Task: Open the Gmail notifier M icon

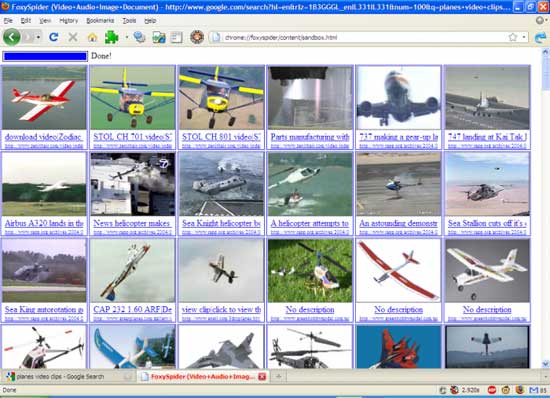Action: coord(534,390)
